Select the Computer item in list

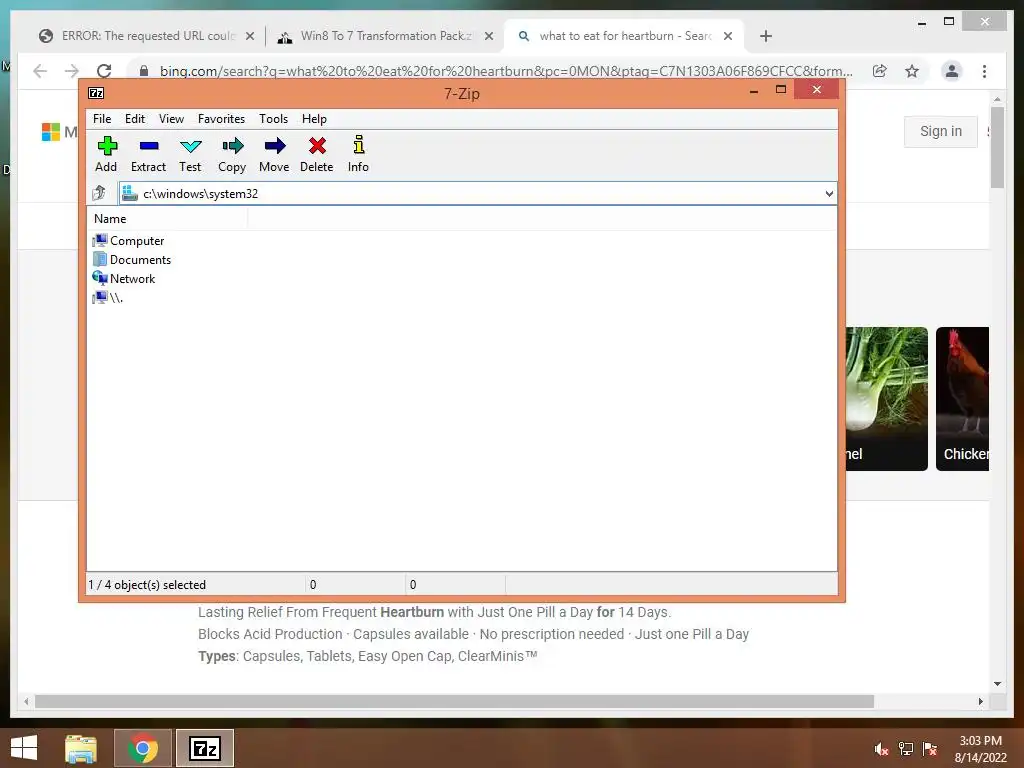coord(129,240)
